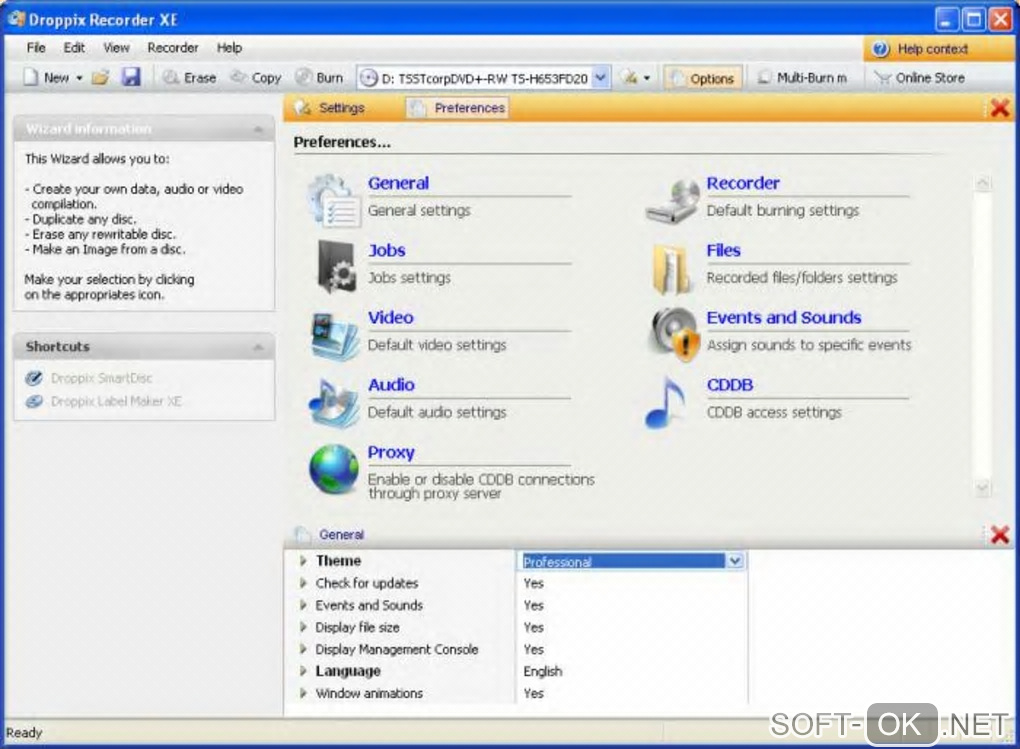Click the Multi-Burn toolbar button
1020x749 pixels.
coord(803,77)
